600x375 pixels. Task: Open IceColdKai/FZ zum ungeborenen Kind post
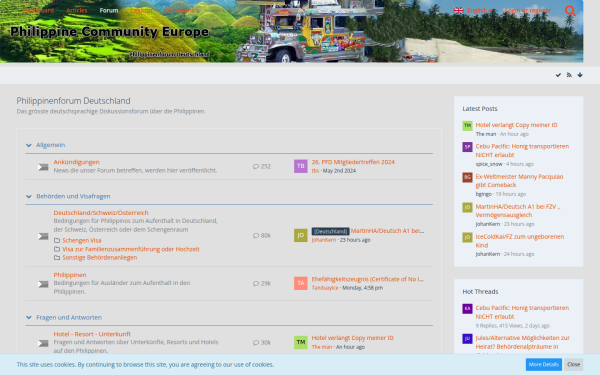pyautogui.click(x=520, y=241)
